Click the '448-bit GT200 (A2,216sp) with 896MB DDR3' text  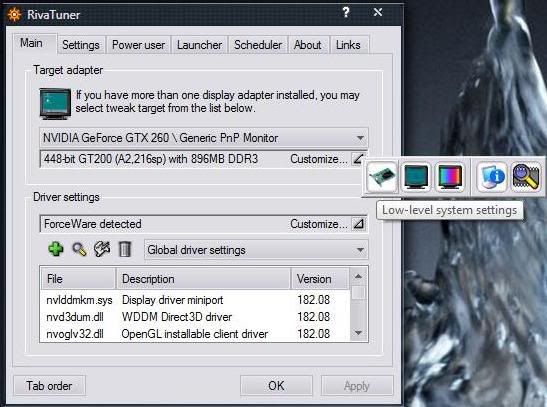click(151, 159)
